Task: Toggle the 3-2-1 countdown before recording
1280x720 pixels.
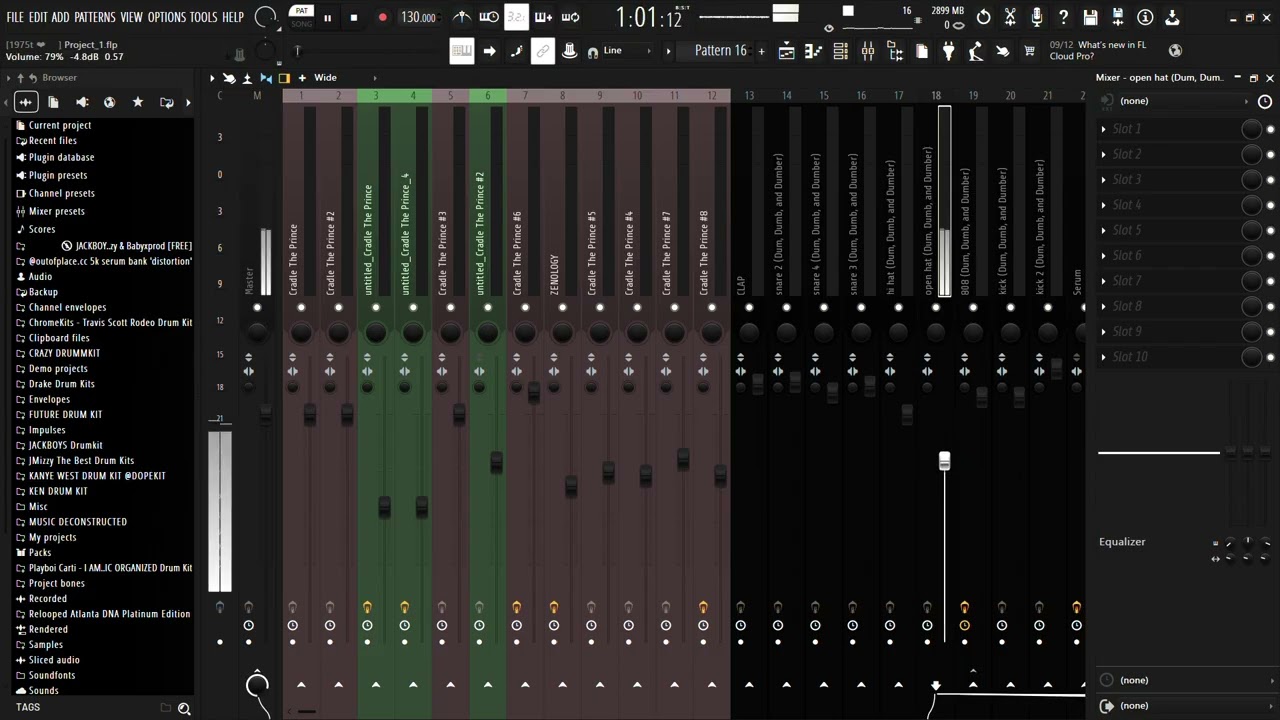Action: pos(516,17)
